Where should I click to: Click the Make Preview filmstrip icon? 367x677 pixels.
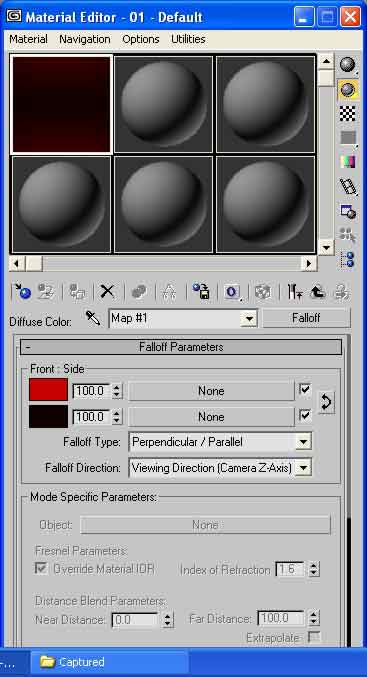coord(348,187)
